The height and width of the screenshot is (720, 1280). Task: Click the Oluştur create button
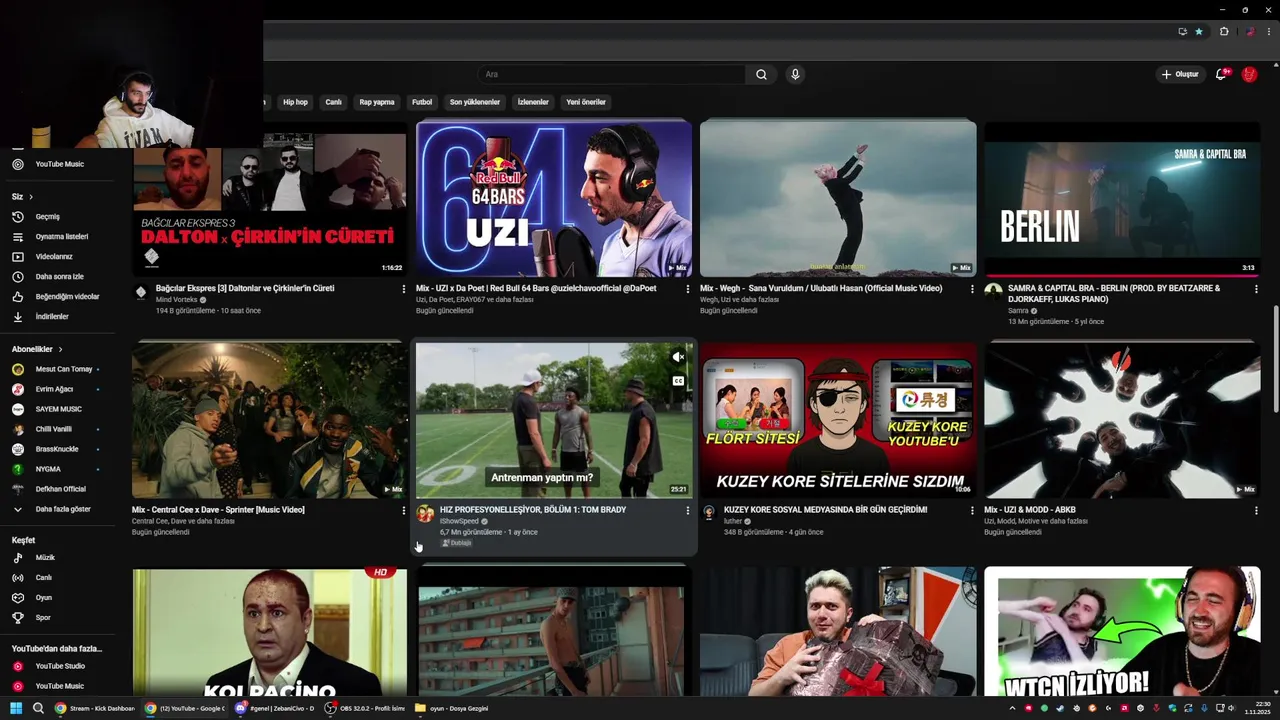pos(1180,74)
